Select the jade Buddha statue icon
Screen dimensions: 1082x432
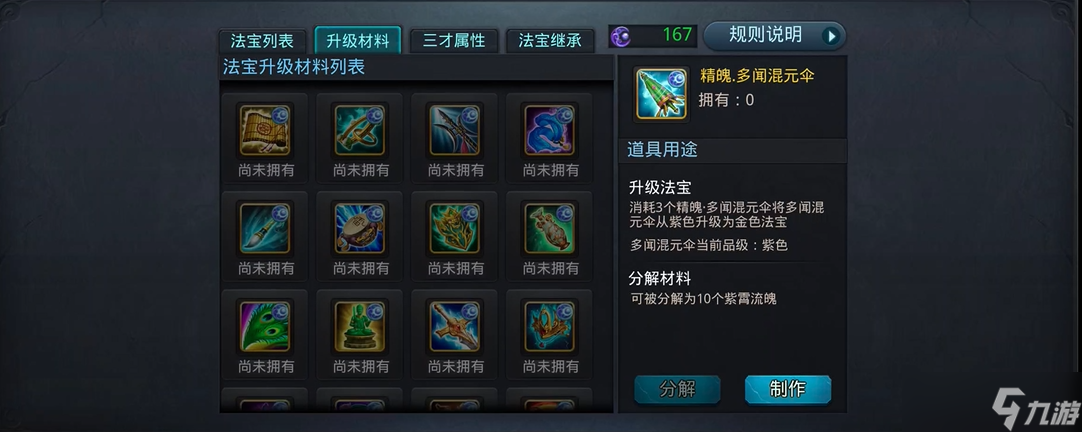click(360, 326)
